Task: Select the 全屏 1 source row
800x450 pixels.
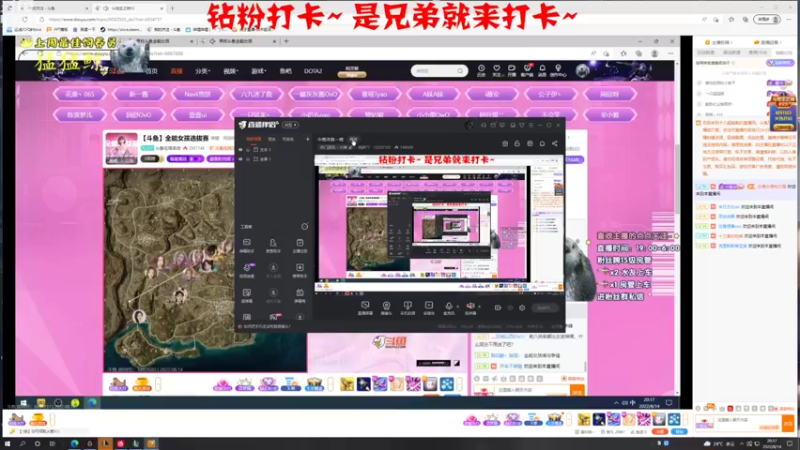Action: click(x=273, y=159)
